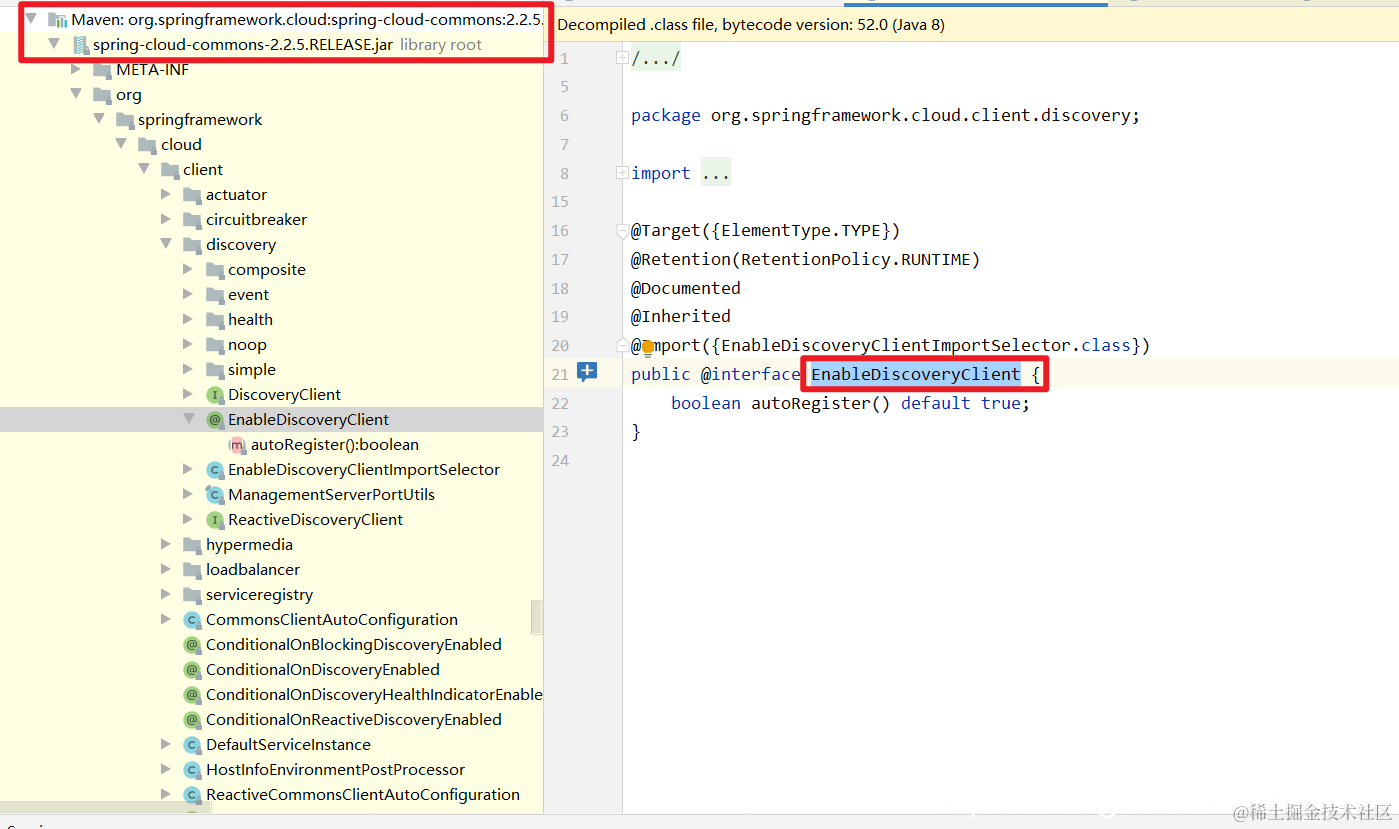This screenshot has height=829, width=1399.
Task: Click the decompiled .class file notification banner
Action: (971, 25)
